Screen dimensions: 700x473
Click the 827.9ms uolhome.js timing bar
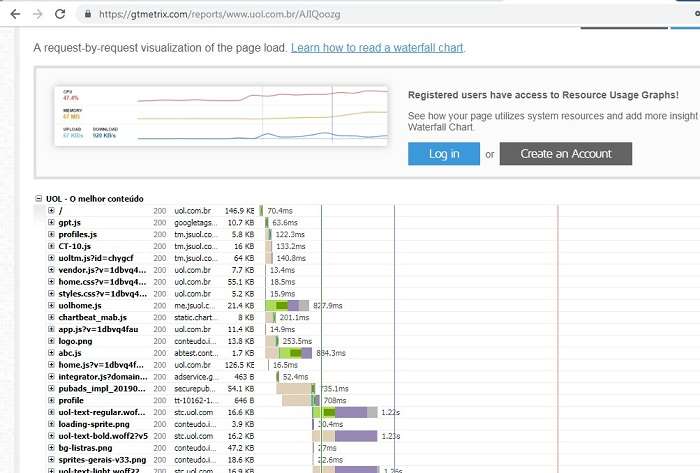pyautogui.click(x=287, y=306)
